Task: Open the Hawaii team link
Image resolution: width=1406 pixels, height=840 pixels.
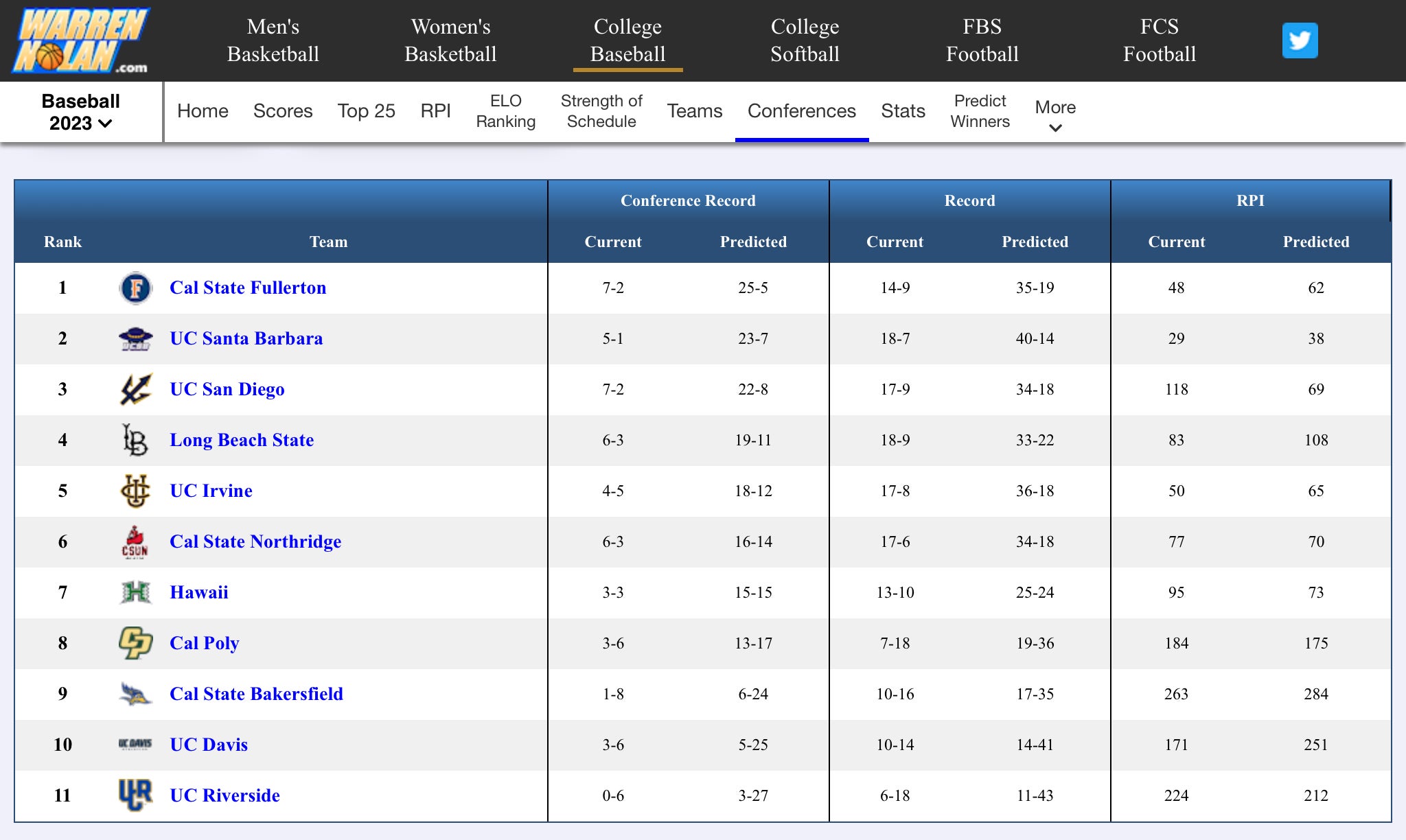Action: pos(199,592)
